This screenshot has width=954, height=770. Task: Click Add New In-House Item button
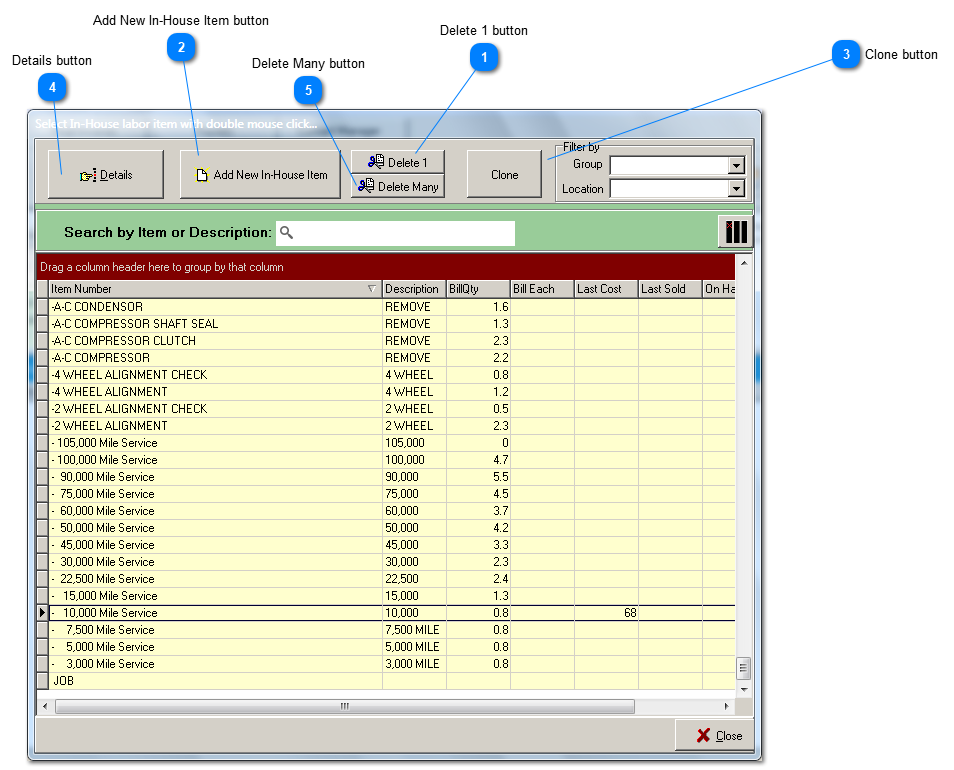click(260, 175)
